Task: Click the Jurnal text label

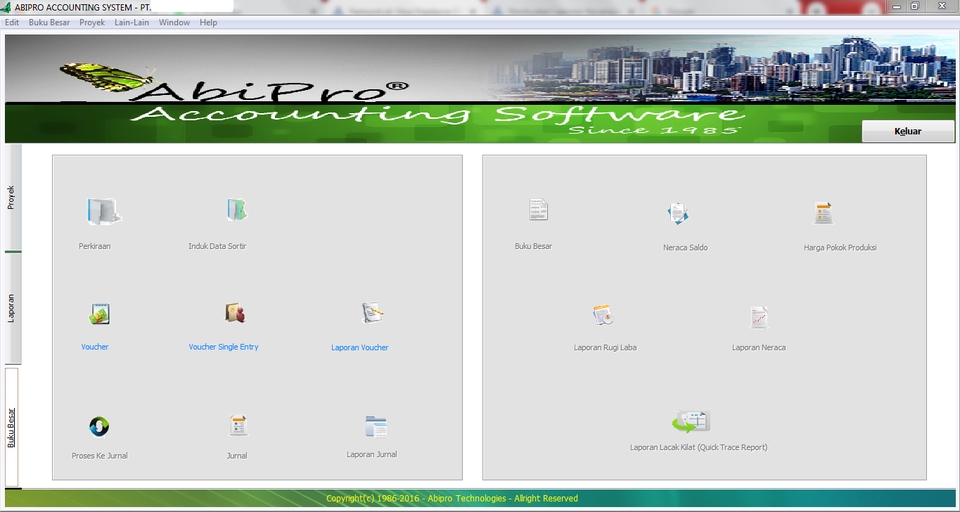Action: (237, 456)
